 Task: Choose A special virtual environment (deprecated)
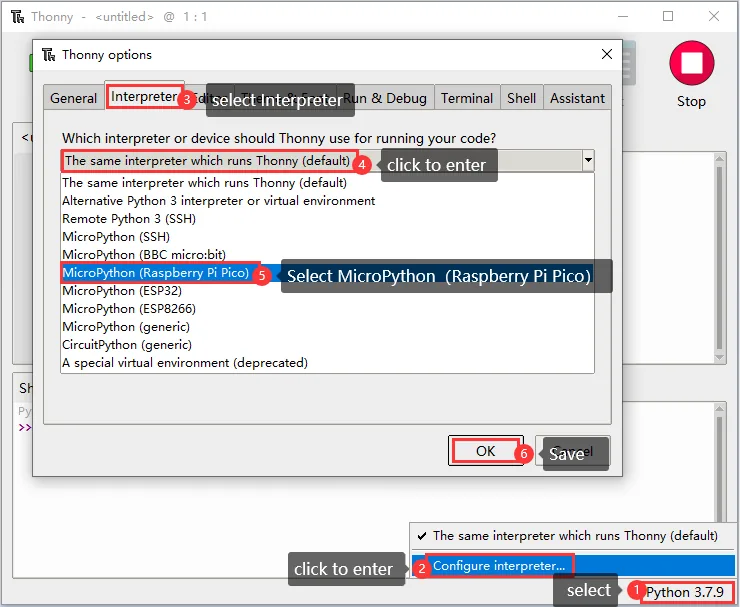(x=328, y=363)
